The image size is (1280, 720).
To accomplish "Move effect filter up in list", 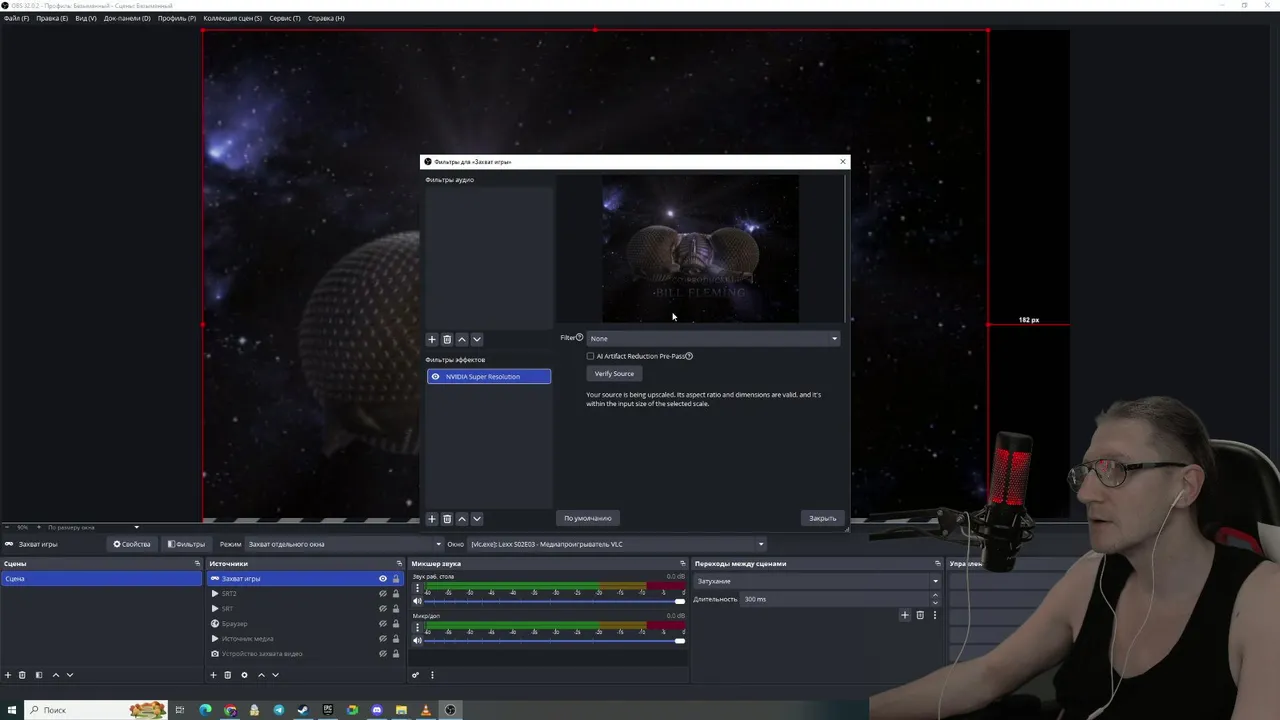I will 462,518.
